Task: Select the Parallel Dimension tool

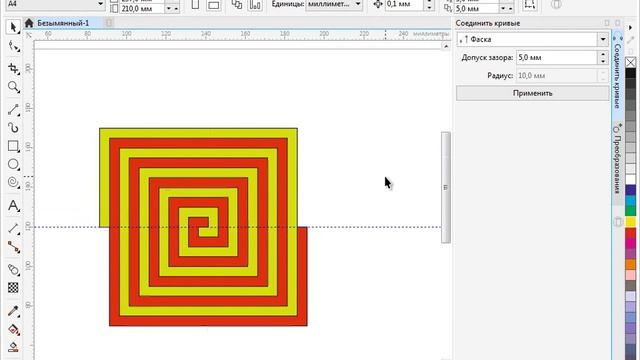Action: point(13,229)
